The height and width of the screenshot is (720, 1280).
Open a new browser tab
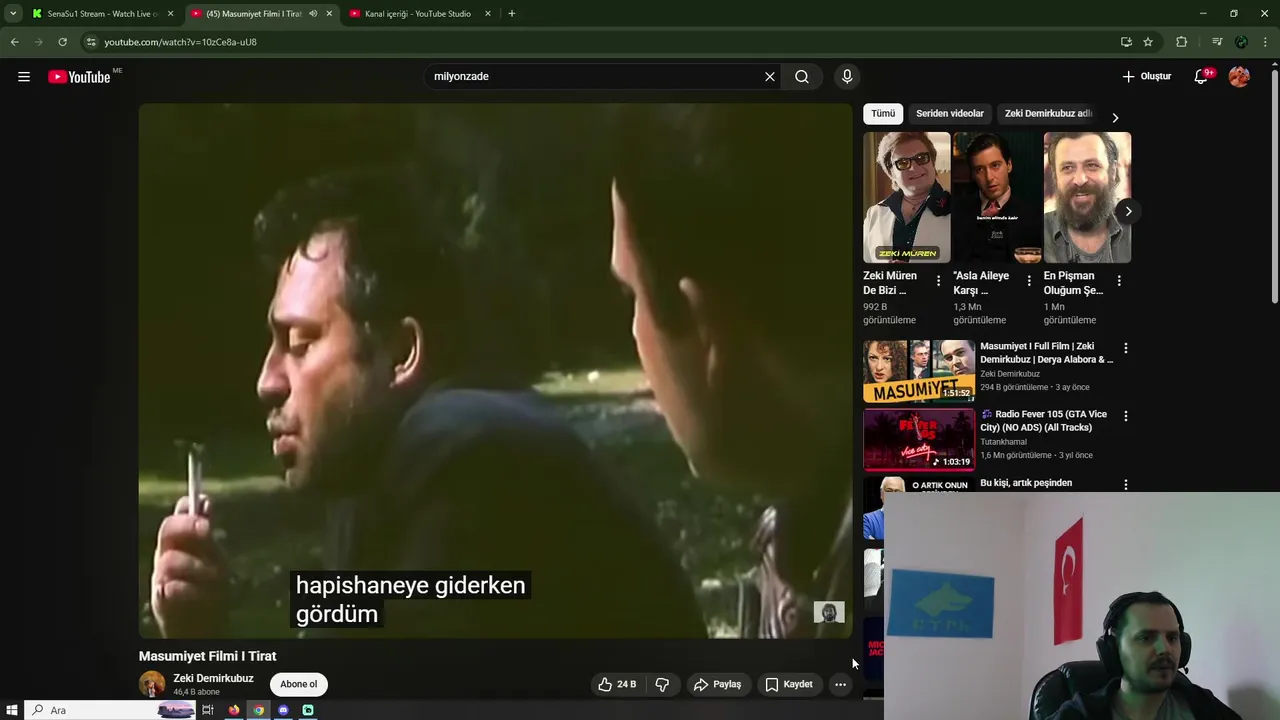pos(512,14)
